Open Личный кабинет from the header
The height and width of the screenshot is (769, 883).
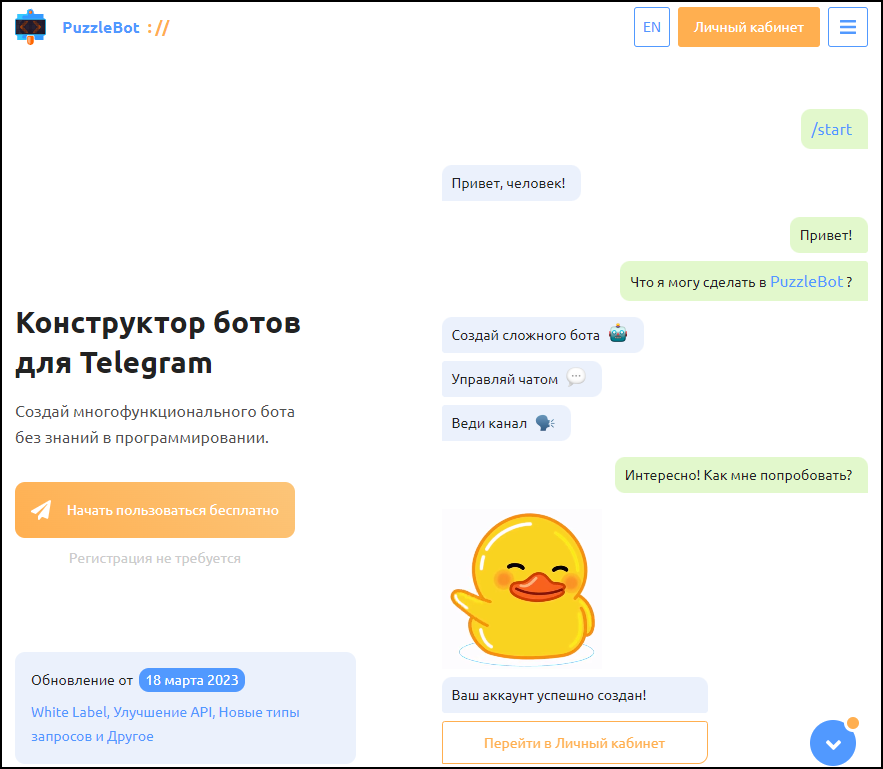click(748, 27)
